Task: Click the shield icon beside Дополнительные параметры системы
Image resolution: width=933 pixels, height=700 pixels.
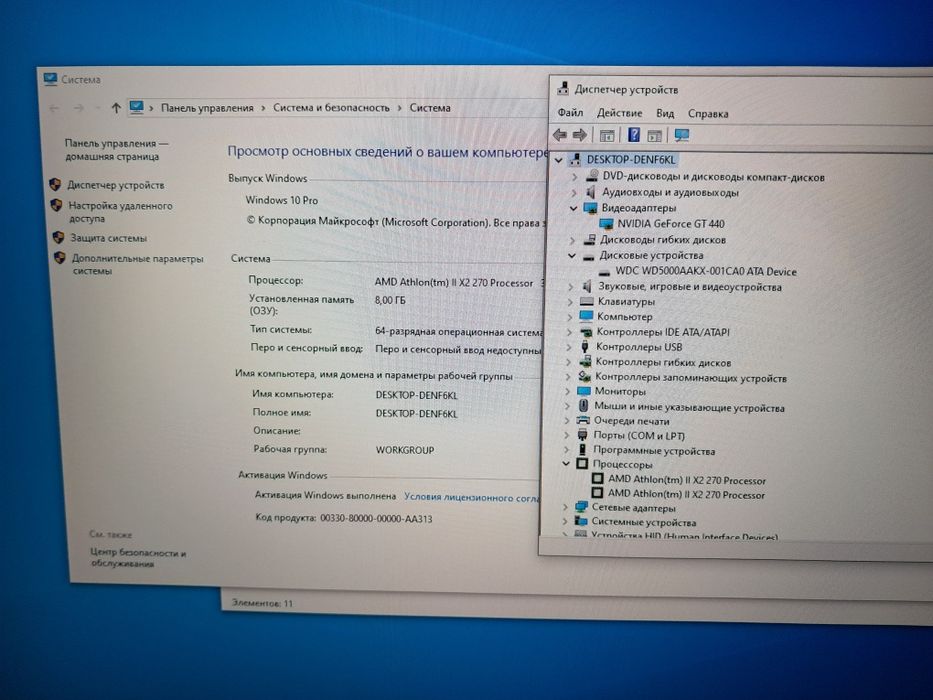Action: [60, 258]
